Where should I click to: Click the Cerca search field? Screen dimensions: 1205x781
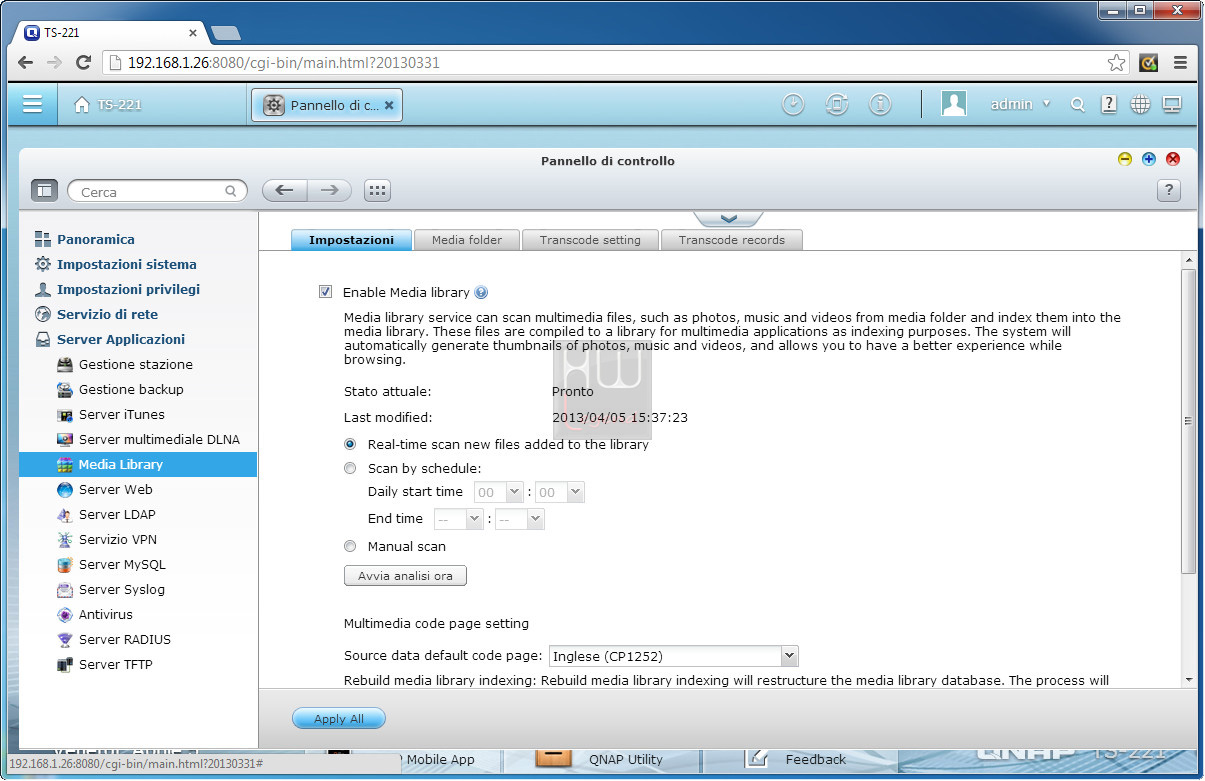157,191
